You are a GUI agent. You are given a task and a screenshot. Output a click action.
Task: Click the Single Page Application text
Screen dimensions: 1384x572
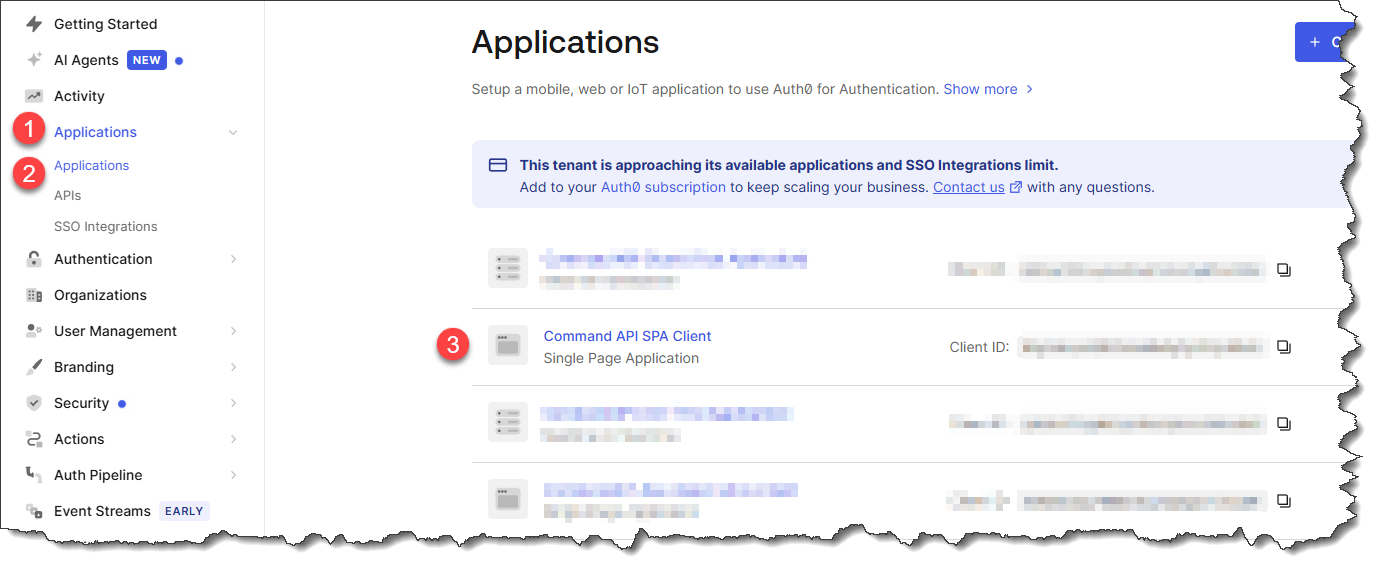[x=621, y=358]
